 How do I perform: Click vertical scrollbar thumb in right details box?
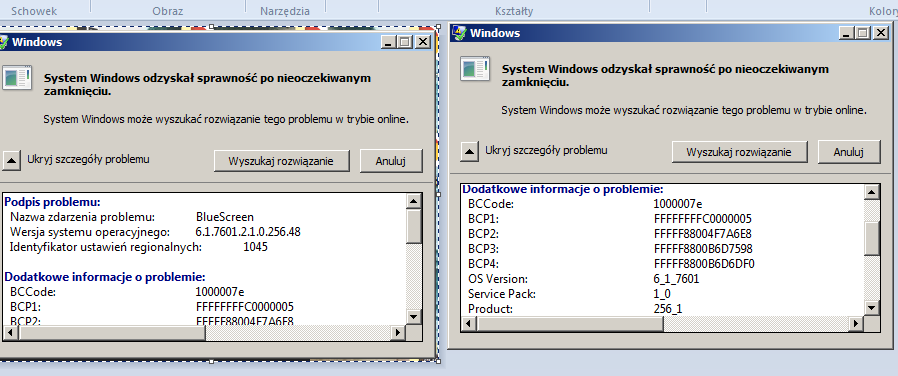[872, 238]
